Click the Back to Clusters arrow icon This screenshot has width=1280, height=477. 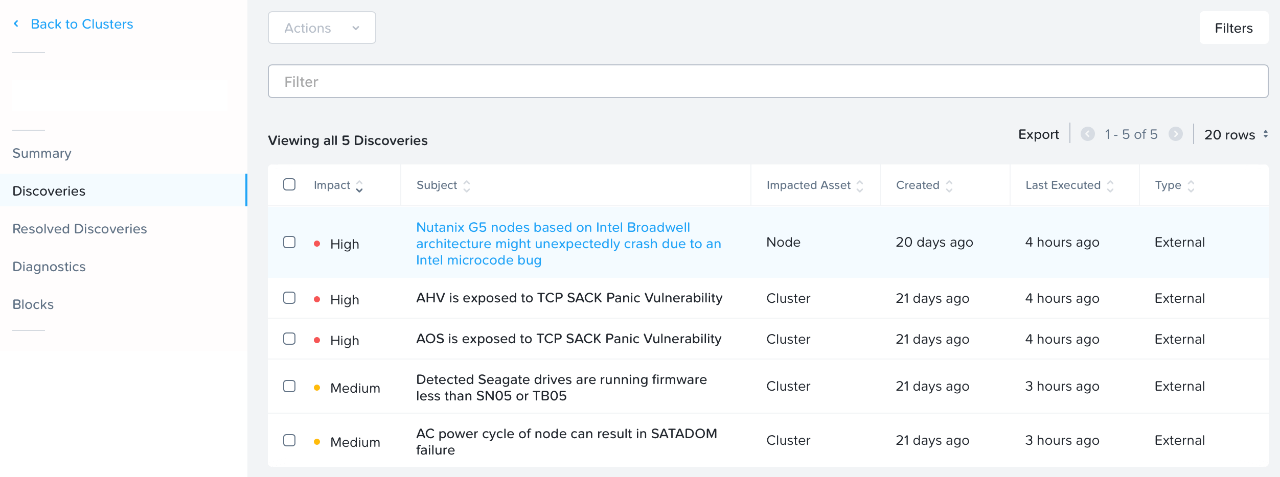16,24
